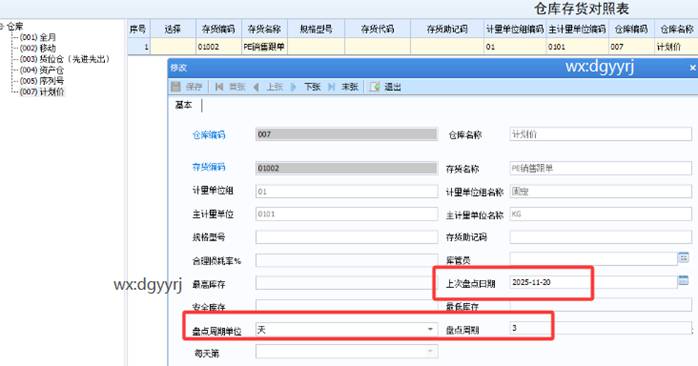Click the 存货编码 column header in grid
This screenshot has height=366, width=698.
(x=218, y=29)
